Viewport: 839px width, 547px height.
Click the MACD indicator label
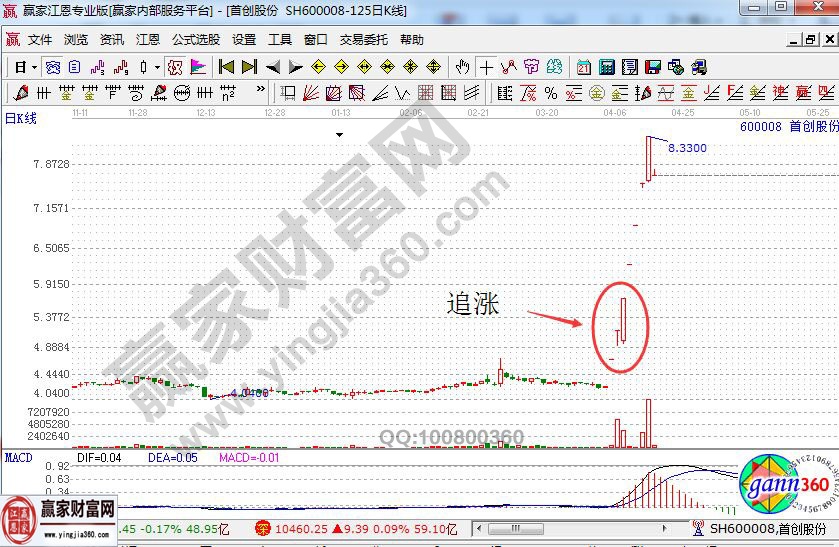click(x=18, y=457)
